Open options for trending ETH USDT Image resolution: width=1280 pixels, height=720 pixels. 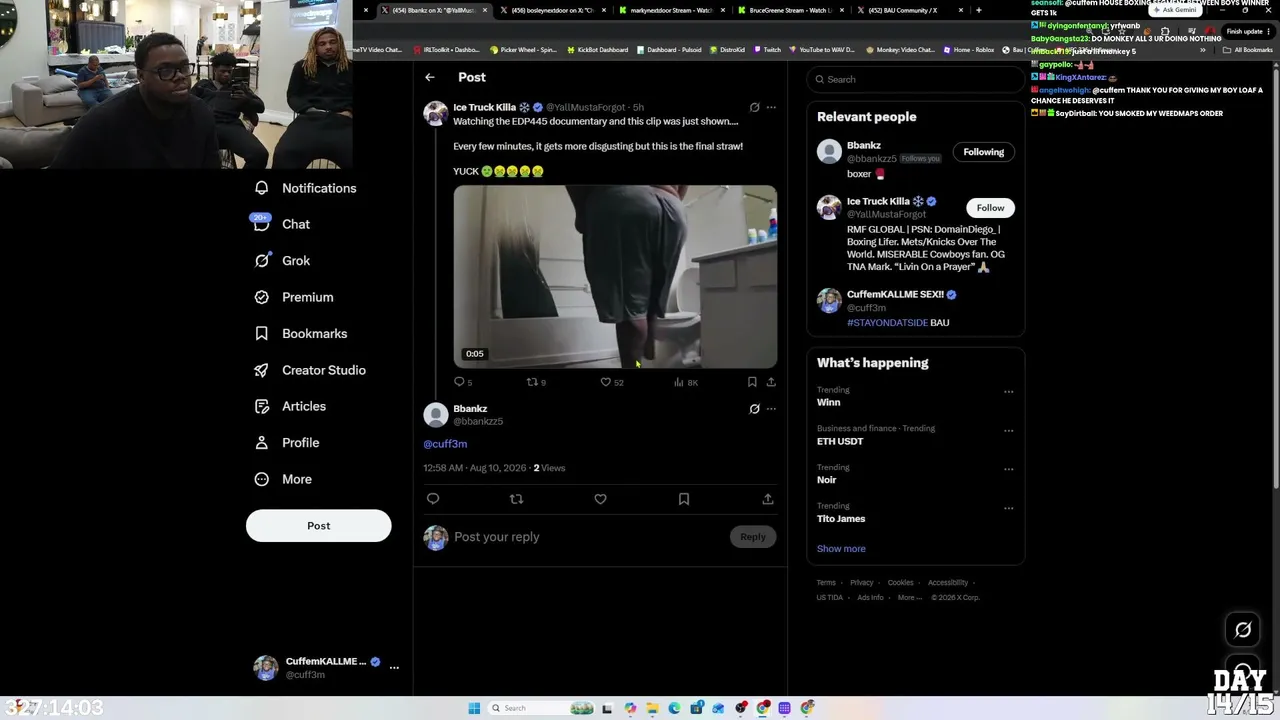1008,431
